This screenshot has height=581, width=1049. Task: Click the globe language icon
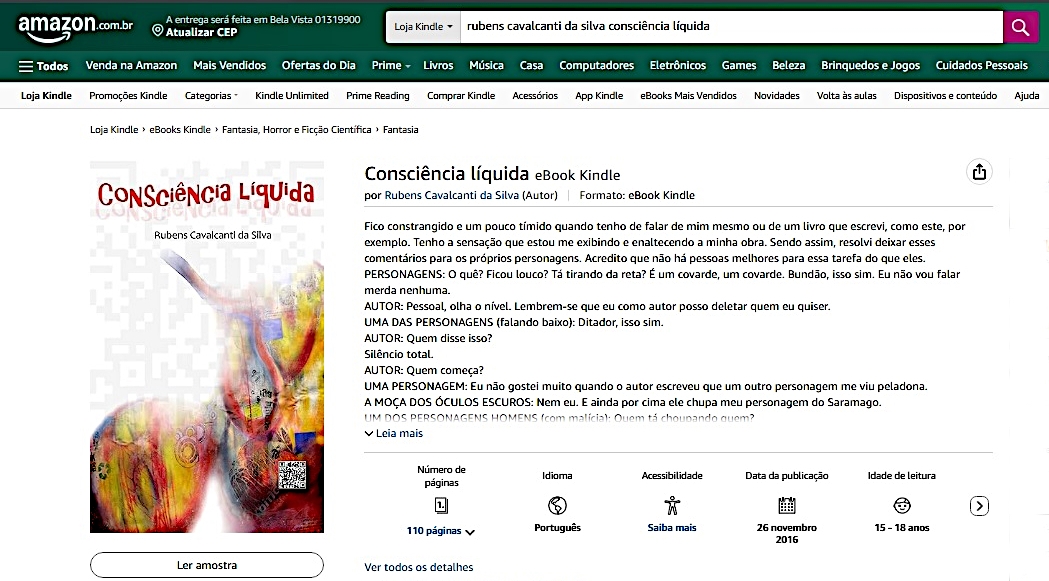pos(557,505)
